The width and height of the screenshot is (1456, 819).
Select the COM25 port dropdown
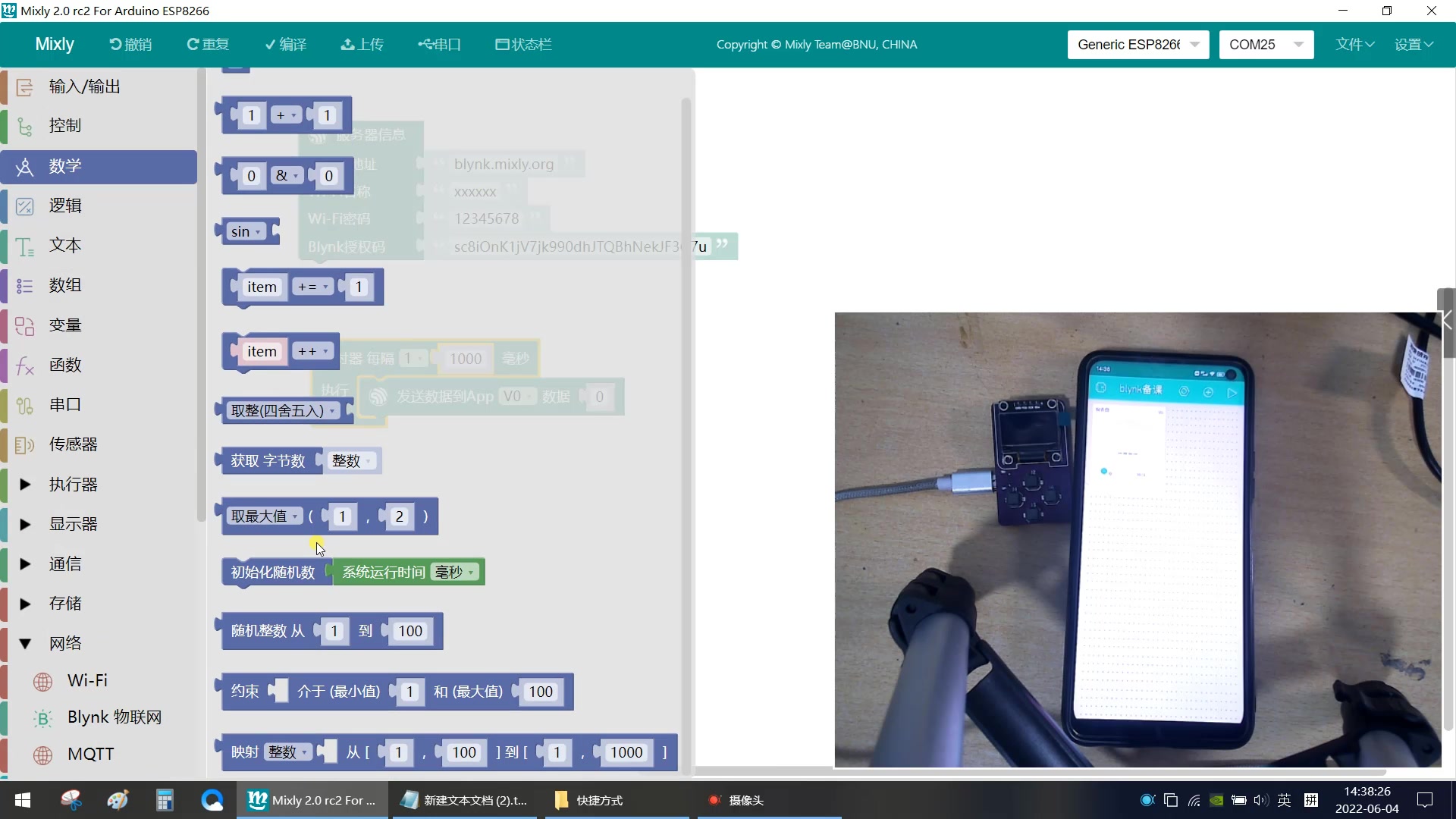(x=1265, y=44)
